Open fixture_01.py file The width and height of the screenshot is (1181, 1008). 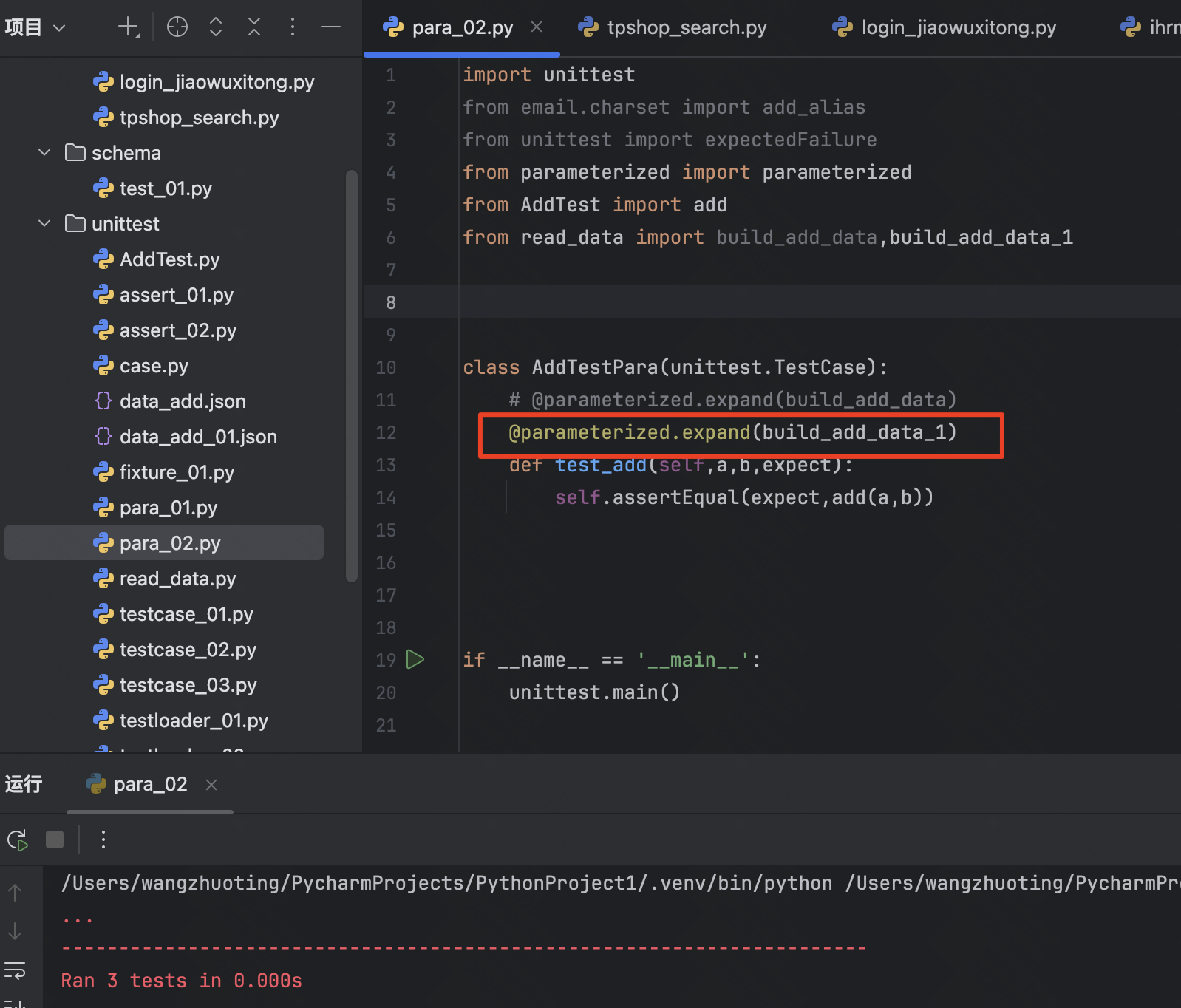click(163, 472)
